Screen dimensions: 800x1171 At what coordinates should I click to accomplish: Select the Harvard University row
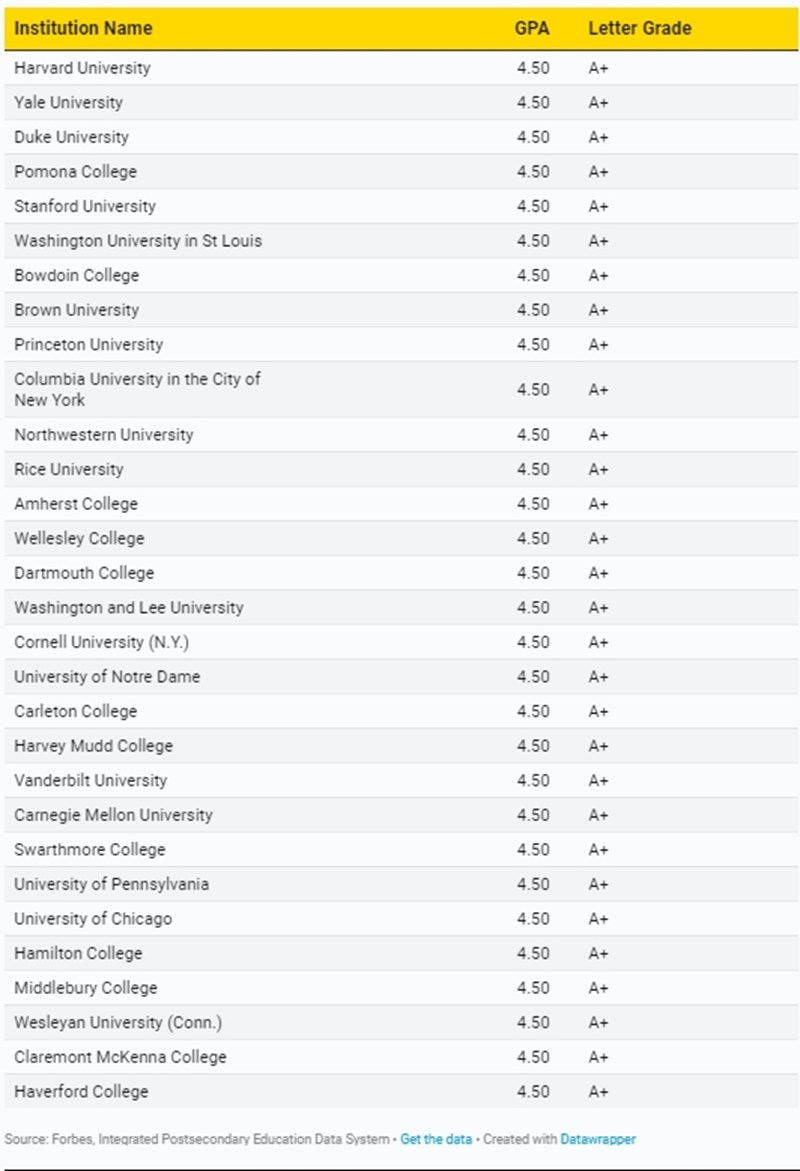(x=82, y=68)
